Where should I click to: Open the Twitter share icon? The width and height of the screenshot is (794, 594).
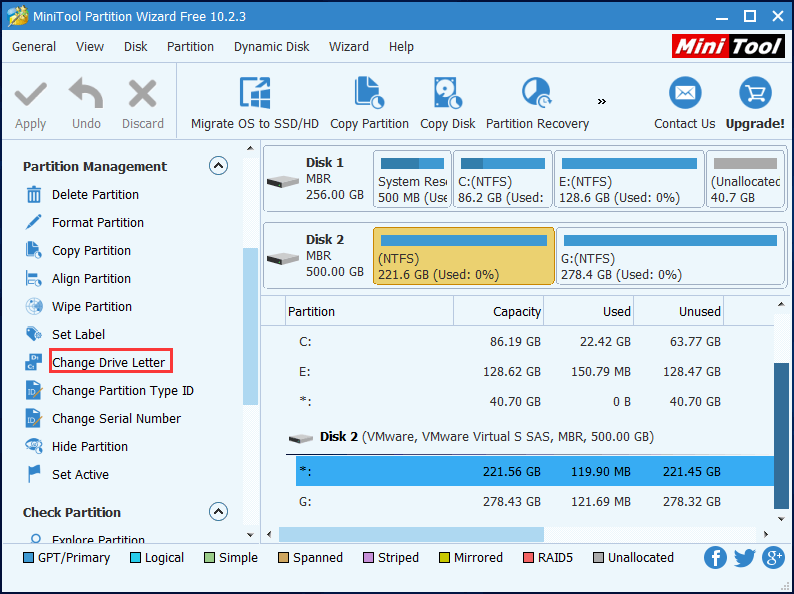[x=744, y=558]
